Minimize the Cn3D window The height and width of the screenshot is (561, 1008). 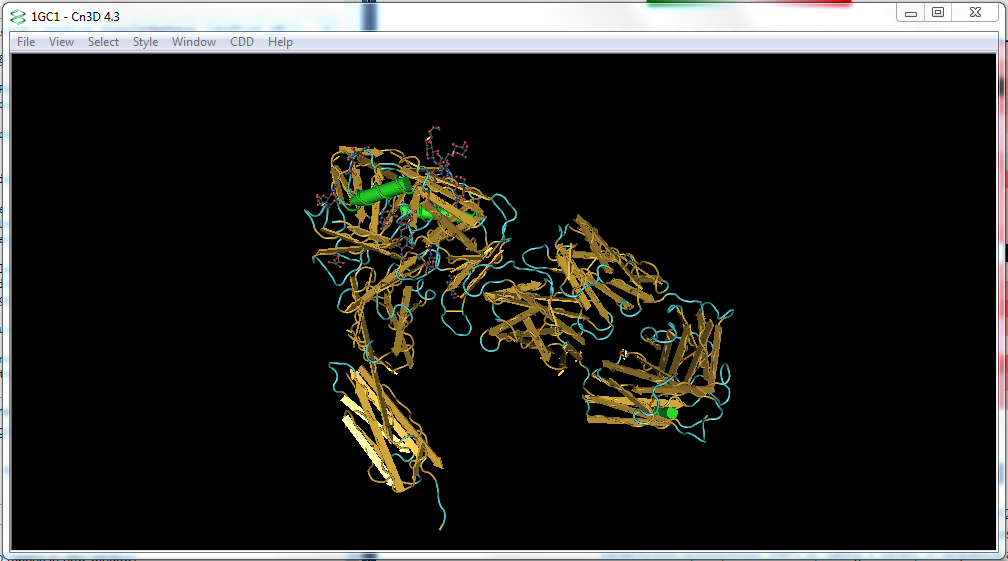(x=909, y=13)
